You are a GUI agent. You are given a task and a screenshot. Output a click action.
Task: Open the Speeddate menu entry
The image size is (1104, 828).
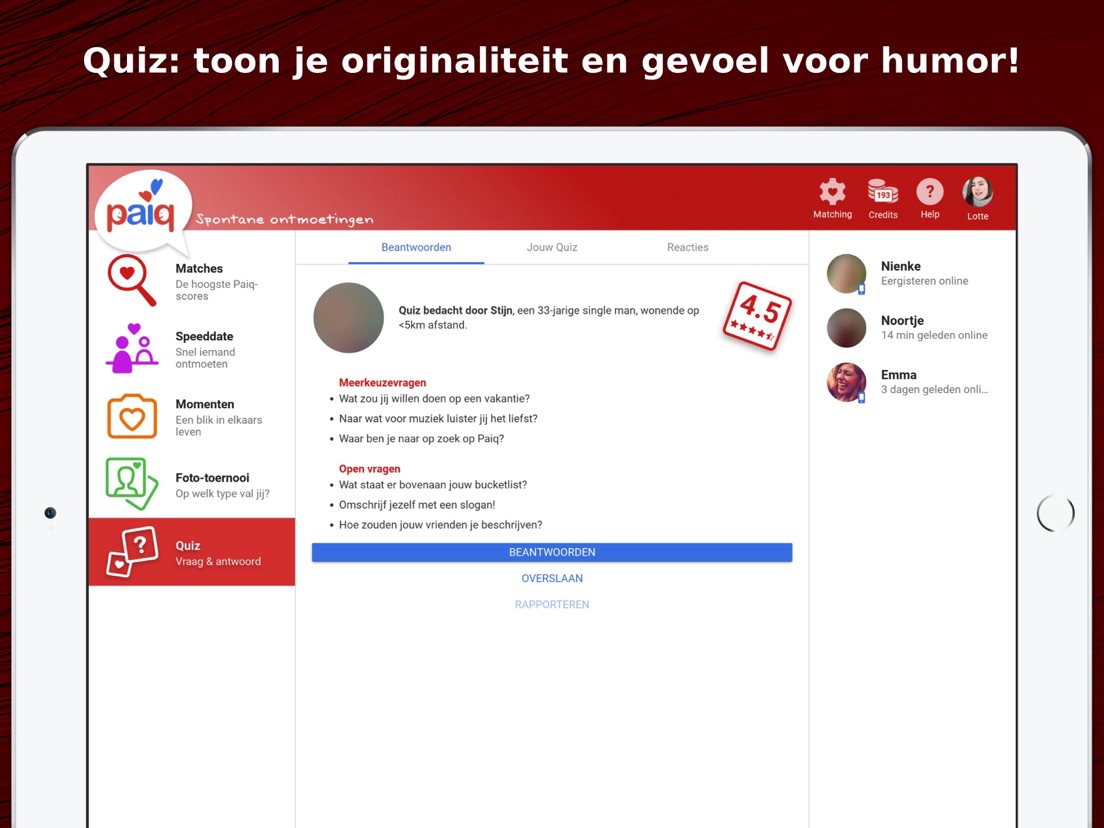click(192, 349)
